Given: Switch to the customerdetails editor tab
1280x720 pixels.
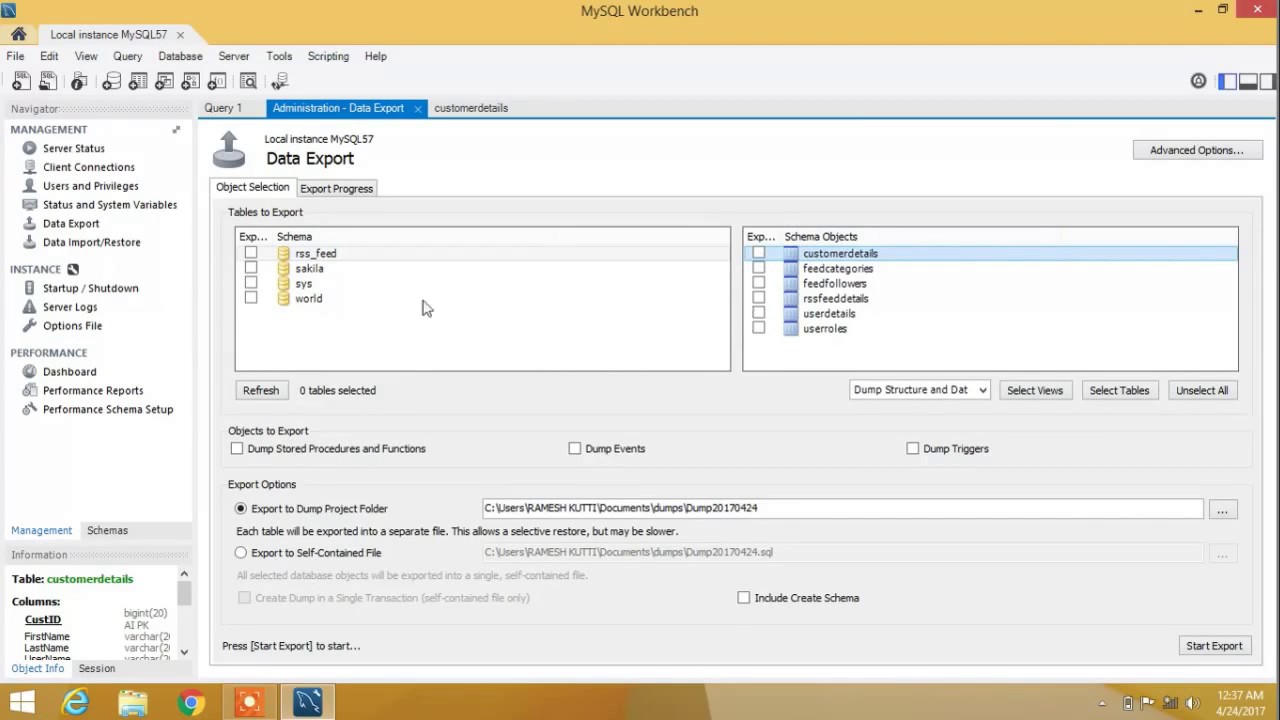Looking at the screenshot, I should (471, 108).
